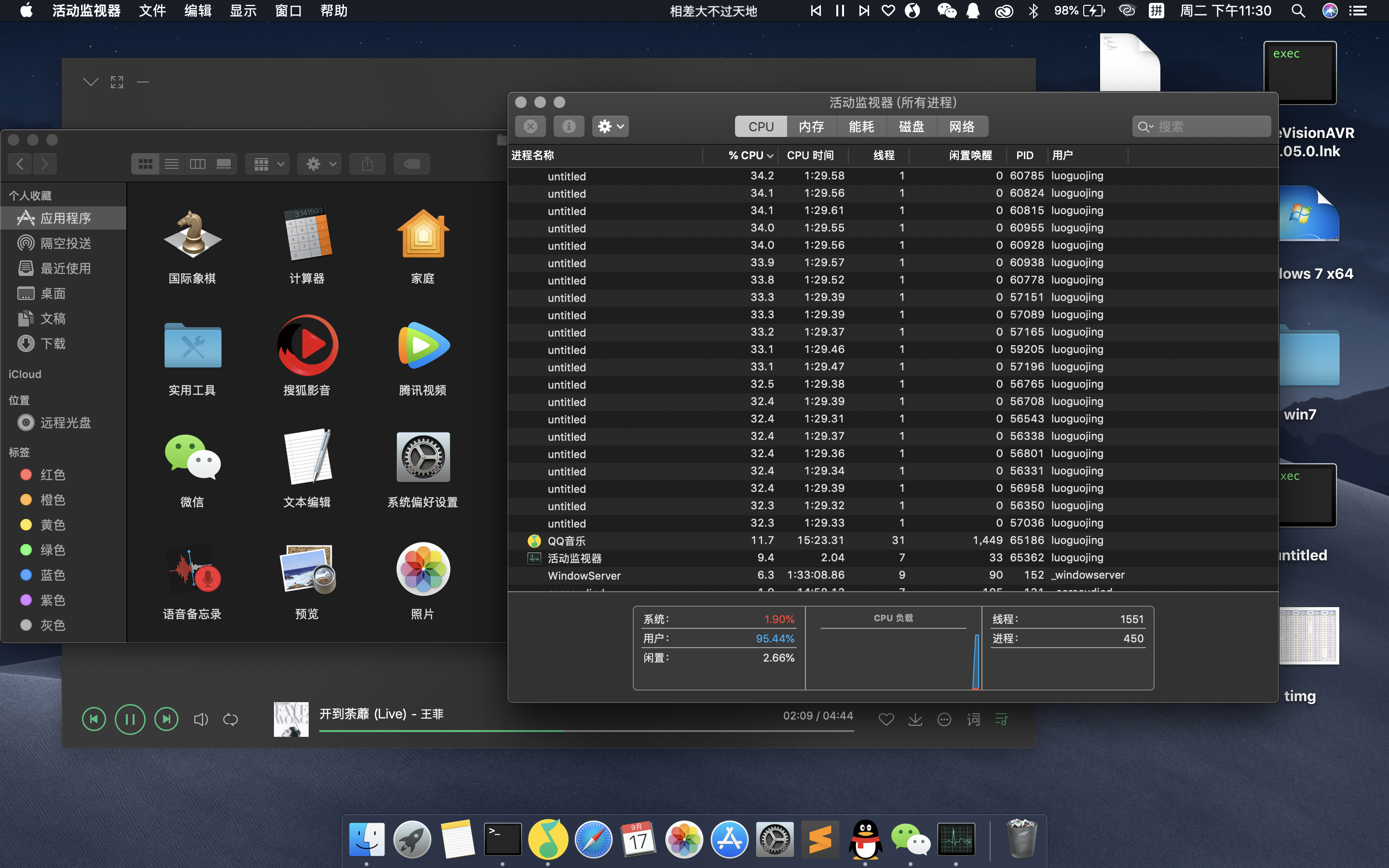
Task: Open the Activity Monitor gear dropdown
Action: click(x=610, y=126)
